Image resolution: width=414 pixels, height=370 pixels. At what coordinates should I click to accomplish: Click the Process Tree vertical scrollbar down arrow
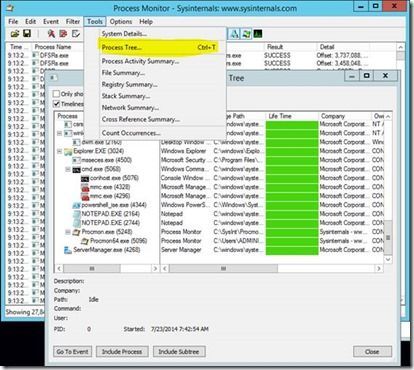tap(388, 259)
